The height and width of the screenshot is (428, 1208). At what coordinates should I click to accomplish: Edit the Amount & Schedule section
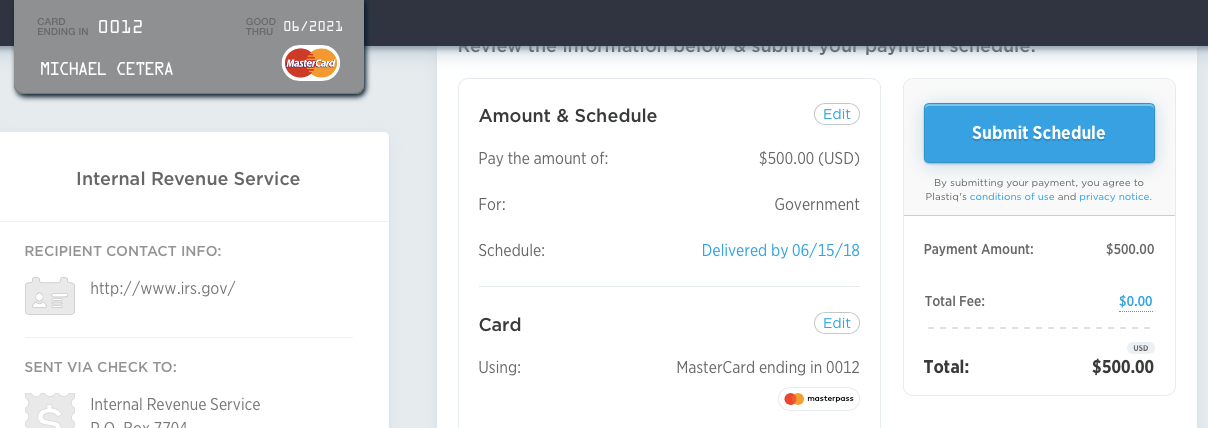[x=837, y=114]
